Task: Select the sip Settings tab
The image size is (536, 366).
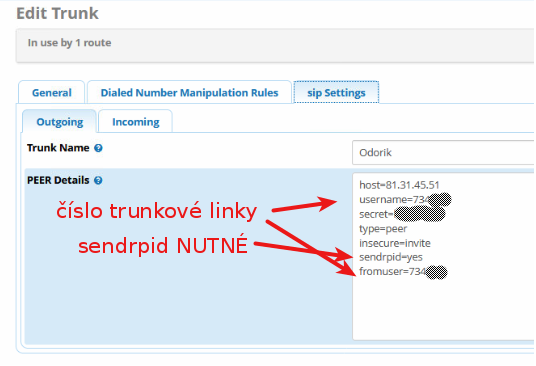Action: pos(336,93)
